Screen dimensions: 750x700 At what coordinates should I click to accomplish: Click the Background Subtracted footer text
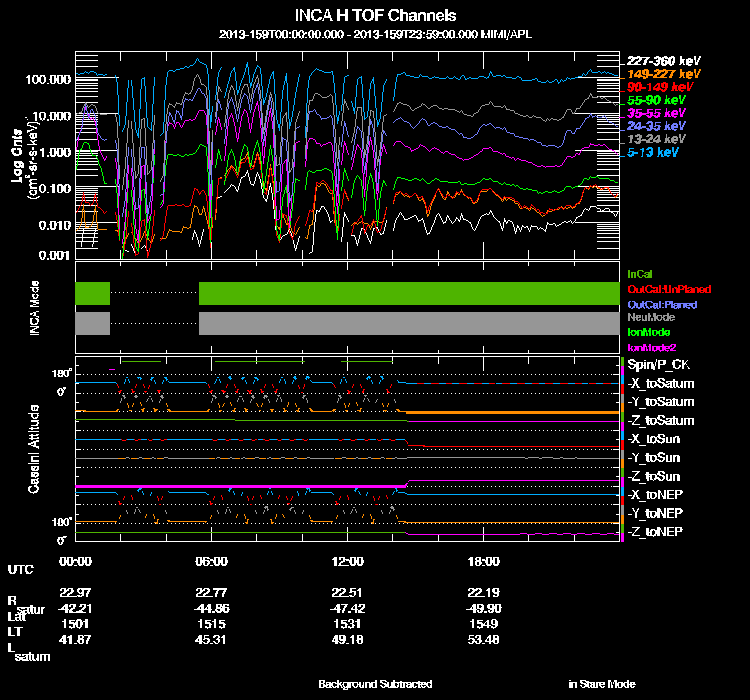pyautogui.click(x=375, y=684)
